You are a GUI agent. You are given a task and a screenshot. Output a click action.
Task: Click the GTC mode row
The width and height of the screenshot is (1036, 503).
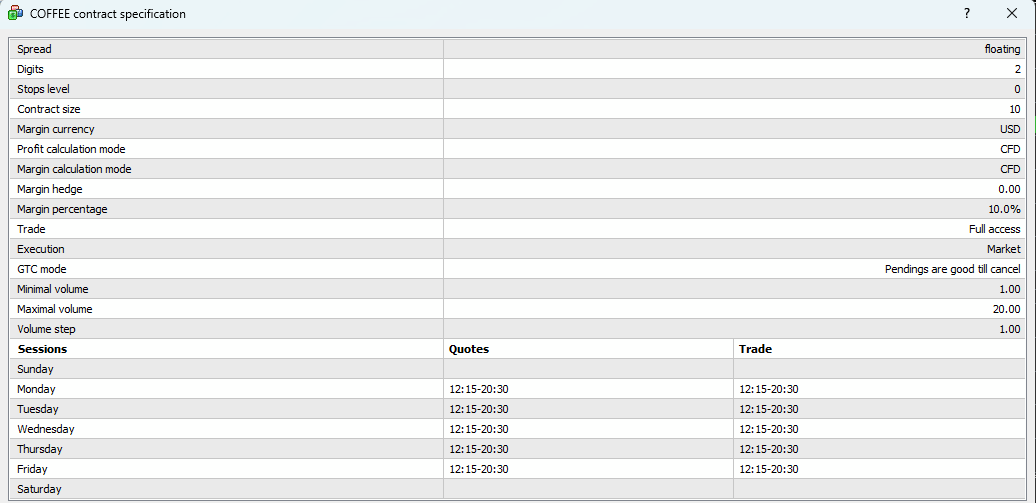click(x=41, y=269)
